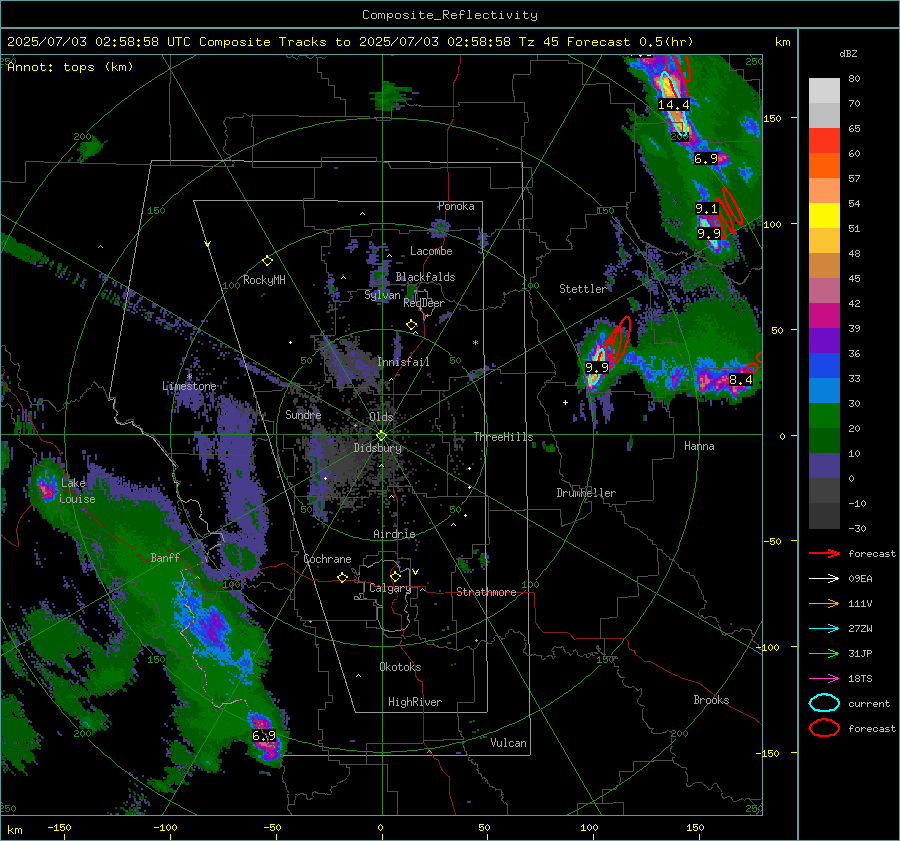Click the HighRiver label
Image resolution: width=900 pixels, height=841 pixels.
click(415, 702)
